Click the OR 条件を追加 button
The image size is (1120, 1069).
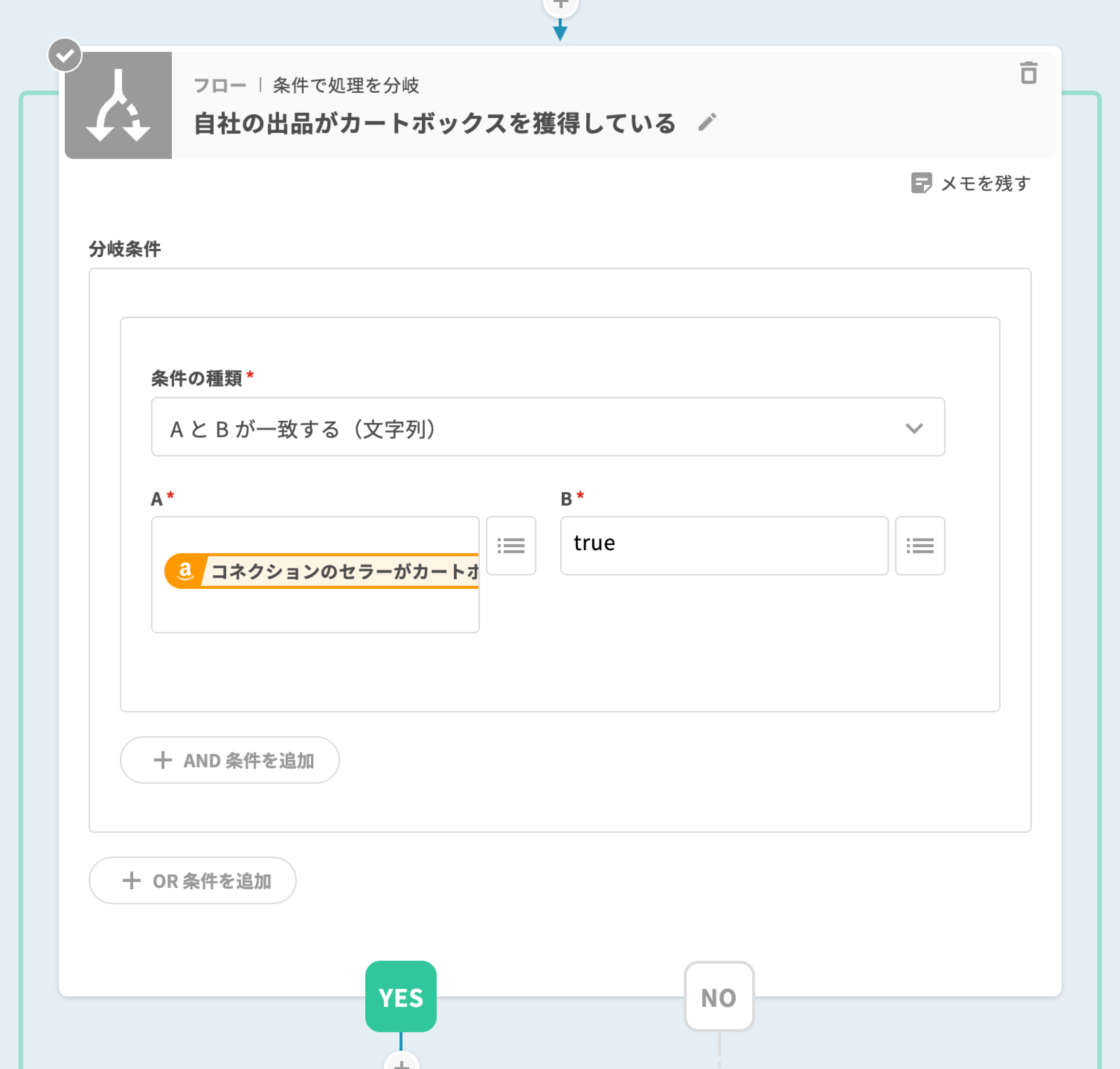click(x=192, y=880)
